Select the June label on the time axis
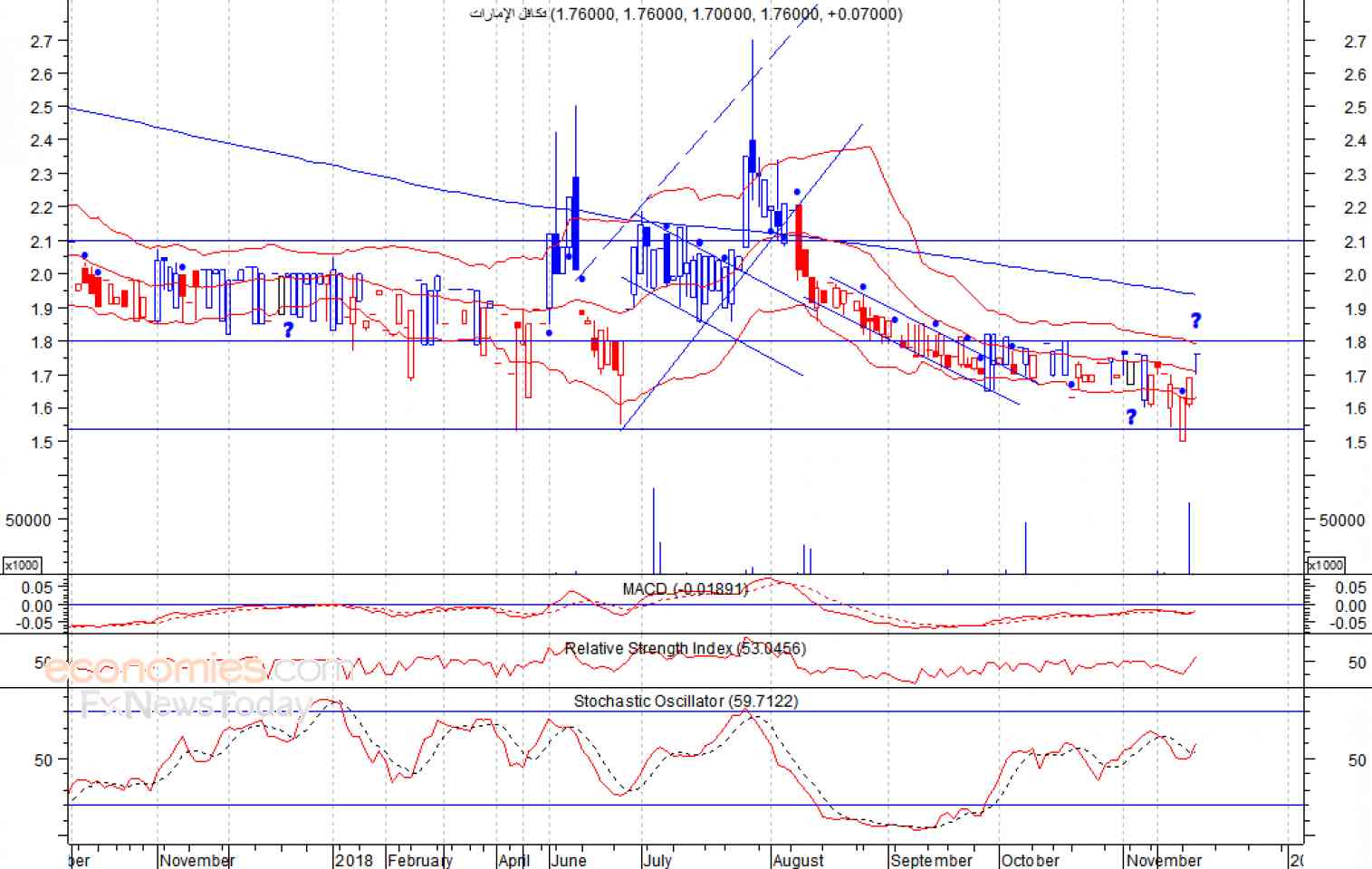The image size is (1372, 869). click(x=569, y=859)
